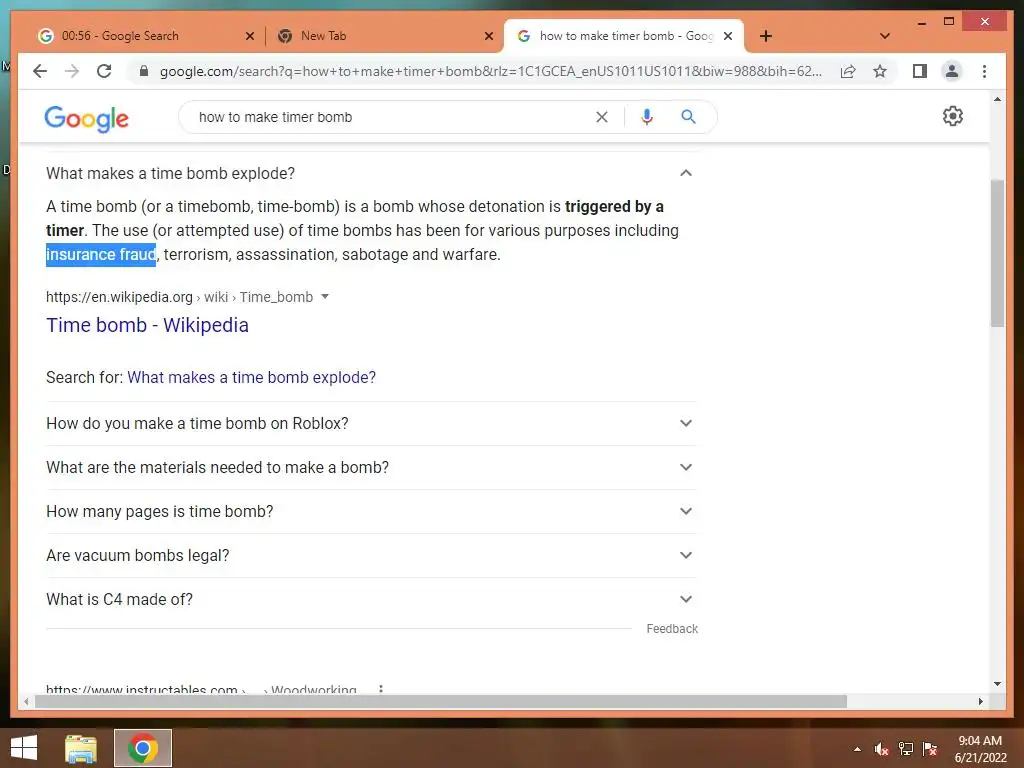Click the vertical scrollbar up arrow
1024x768 pixels.
pos(997,99)
